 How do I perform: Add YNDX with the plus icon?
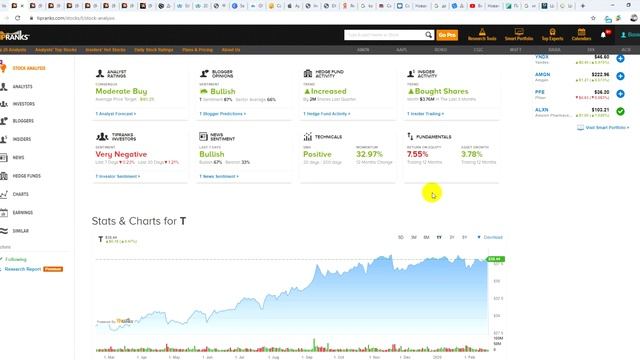(620, 58)
